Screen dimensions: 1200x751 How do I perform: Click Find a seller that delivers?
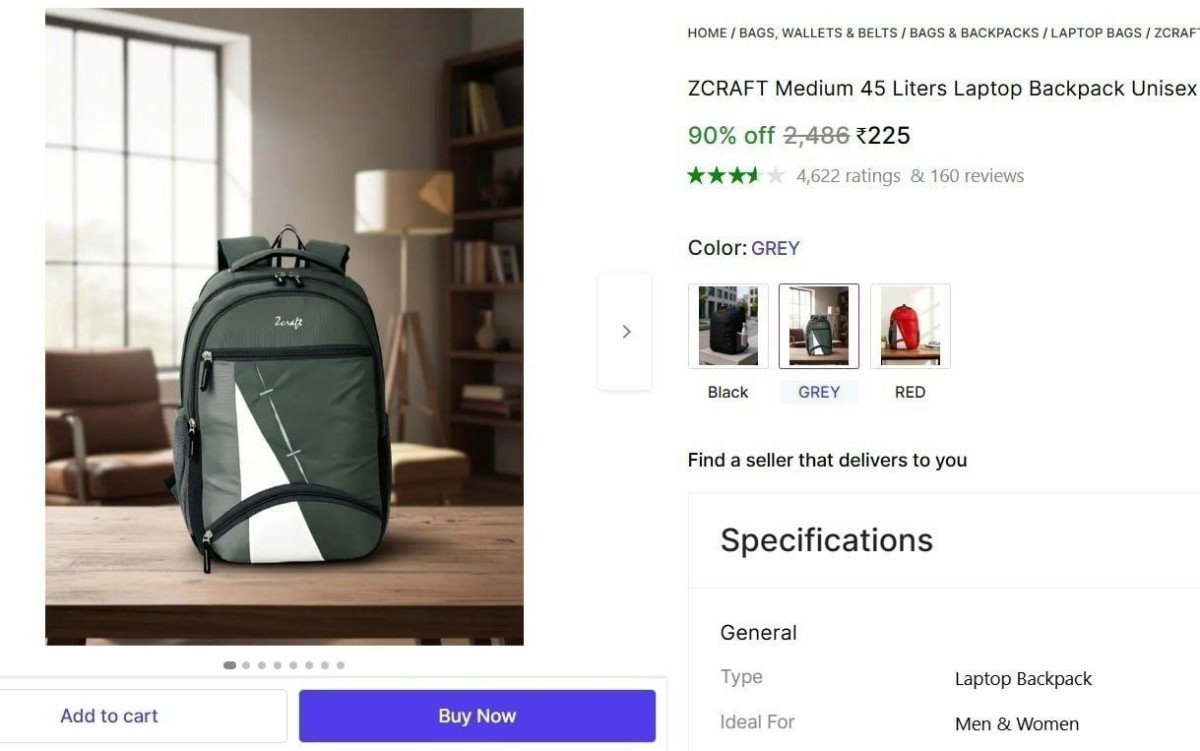(827, 460)
